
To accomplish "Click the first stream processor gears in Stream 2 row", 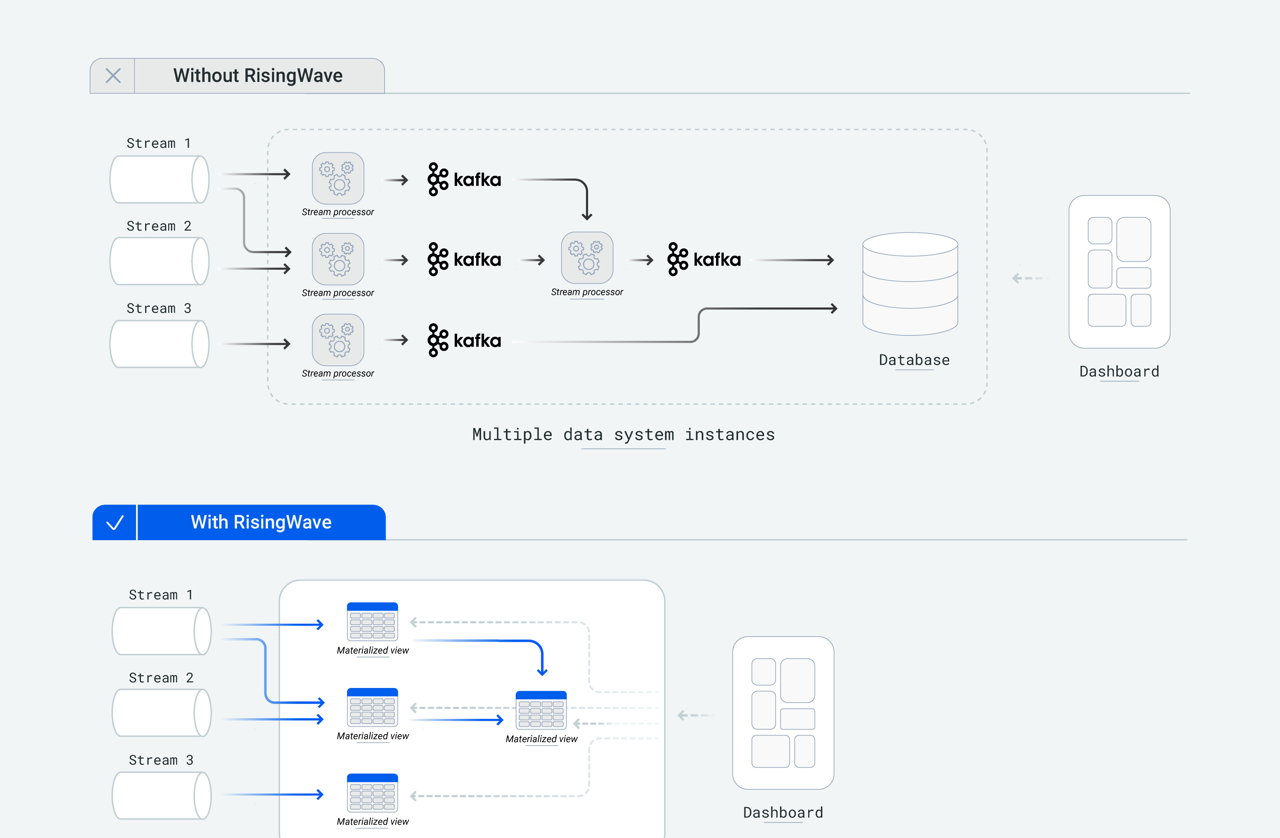I will tap(338, 259).
